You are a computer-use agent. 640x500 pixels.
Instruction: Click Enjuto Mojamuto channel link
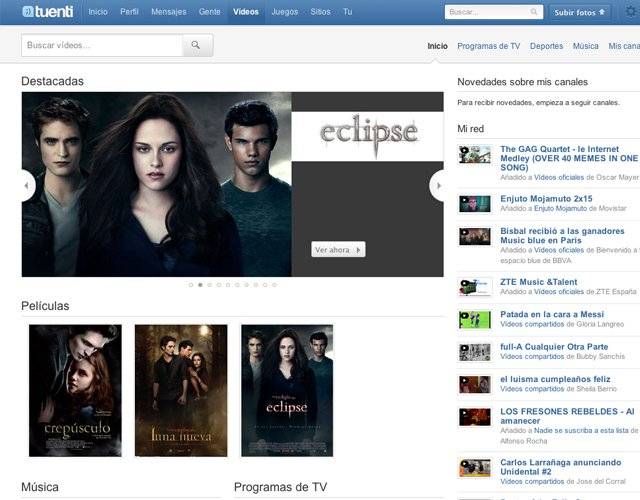click(560, 209)
